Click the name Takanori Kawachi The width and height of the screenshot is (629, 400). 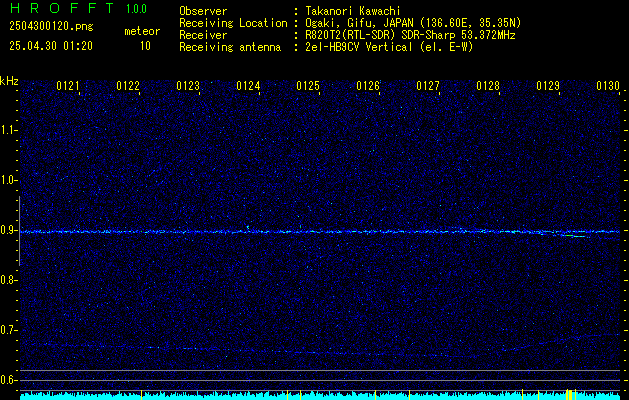[353, 11]
